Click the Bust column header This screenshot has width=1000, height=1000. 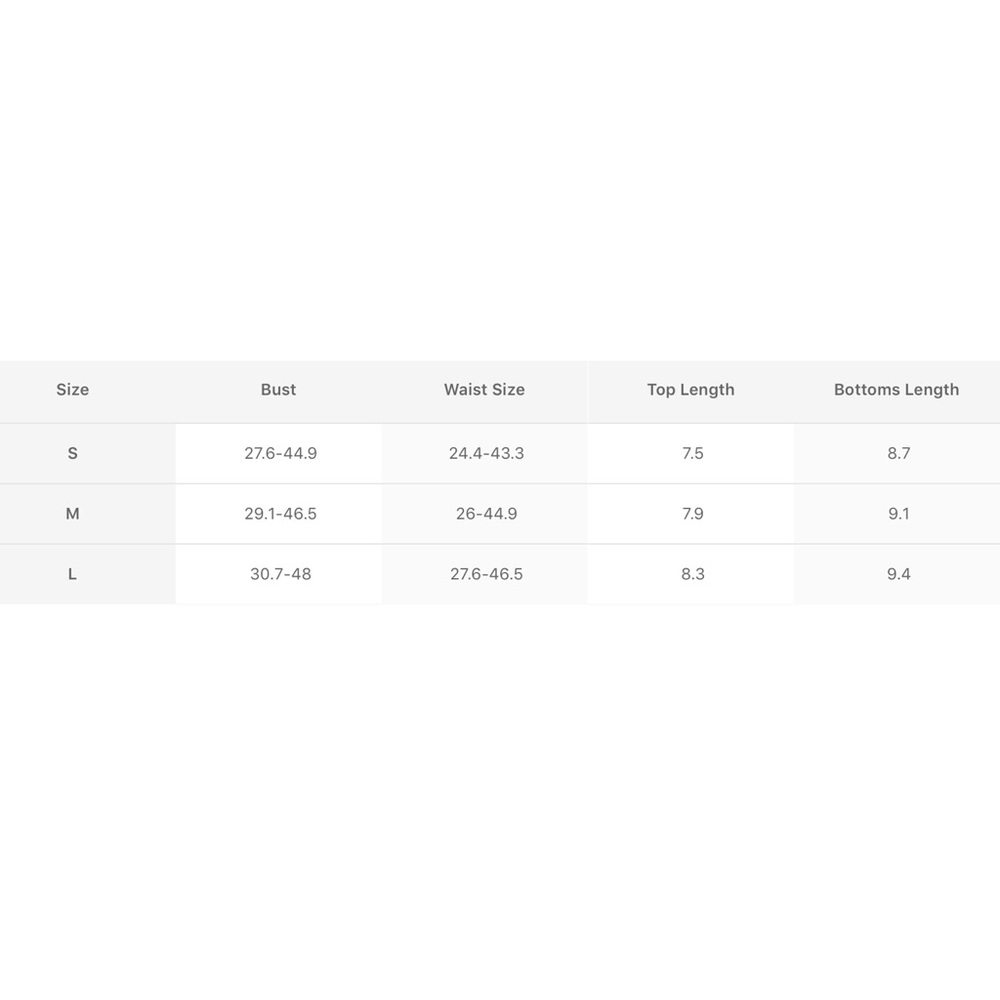[x=278, y=390]
